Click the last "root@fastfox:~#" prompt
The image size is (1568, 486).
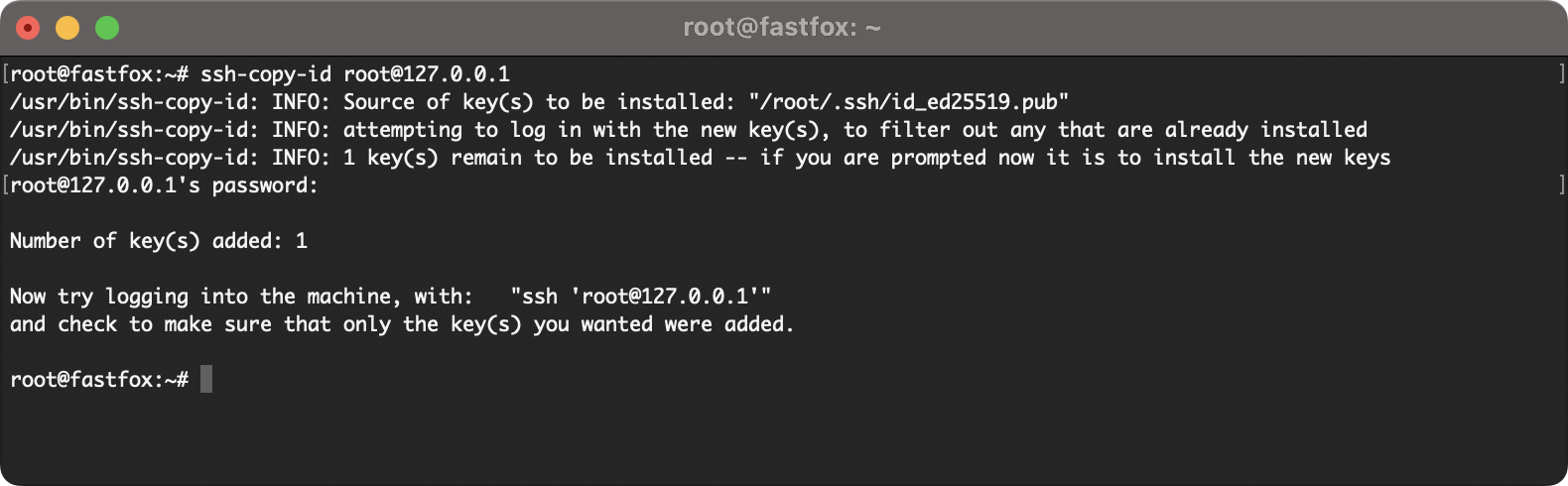pyautogui.click(x=99, y=380)
